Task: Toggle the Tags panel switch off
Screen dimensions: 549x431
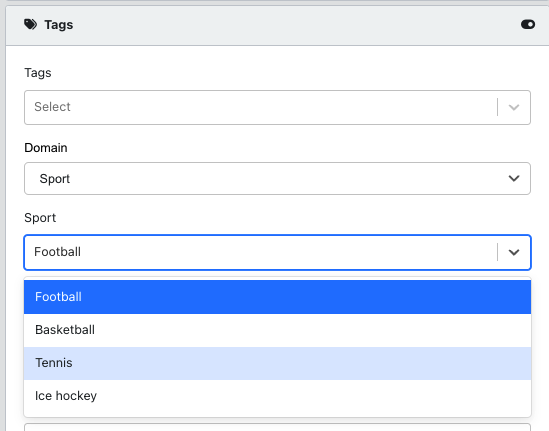Action: tap(528, 25)
